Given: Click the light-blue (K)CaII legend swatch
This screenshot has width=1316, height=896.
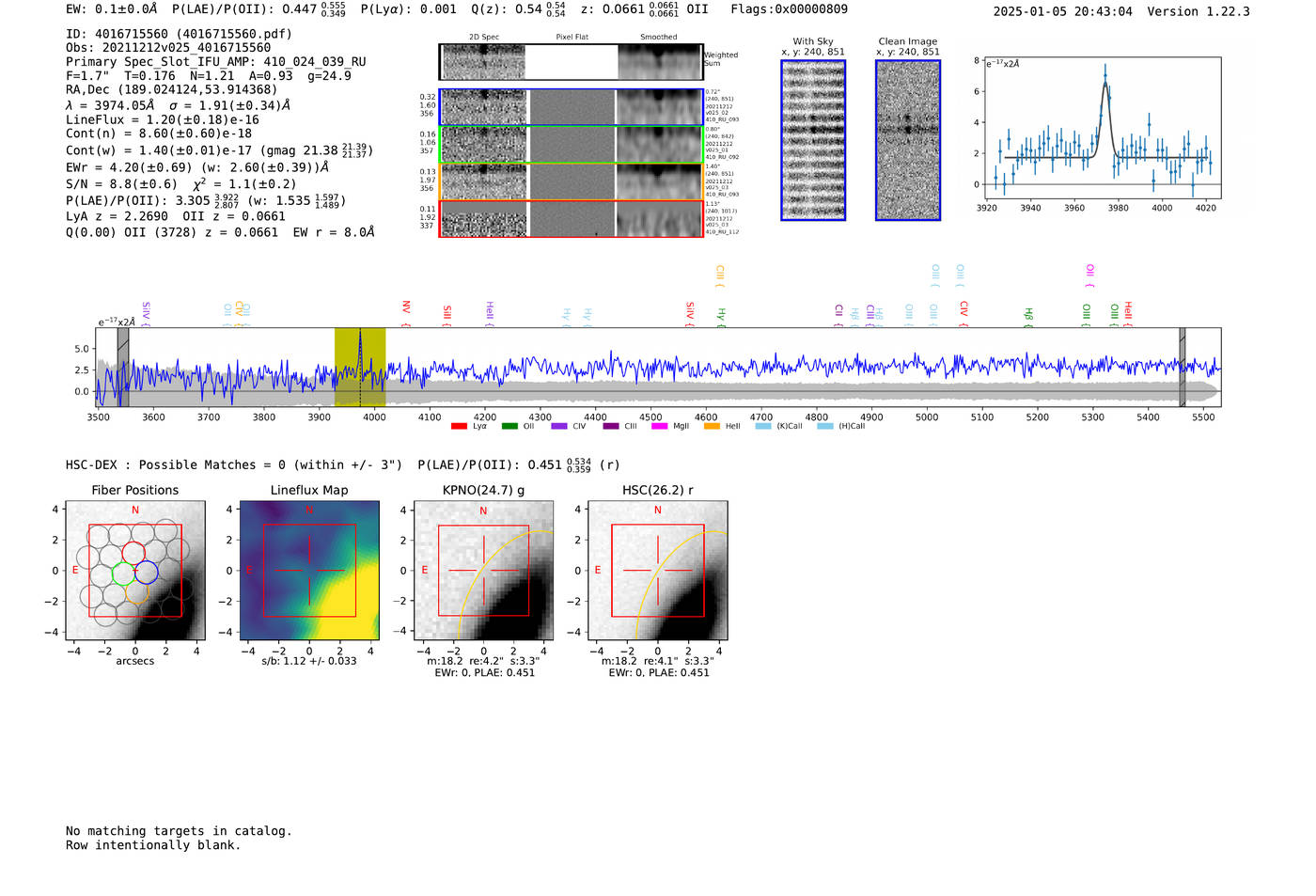Looking at the screenshot, I should 763,427.
